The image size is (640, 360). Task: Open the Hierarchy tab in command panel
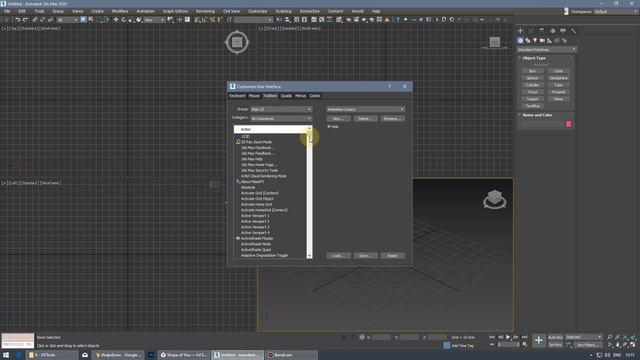click(x=542, y=31)
